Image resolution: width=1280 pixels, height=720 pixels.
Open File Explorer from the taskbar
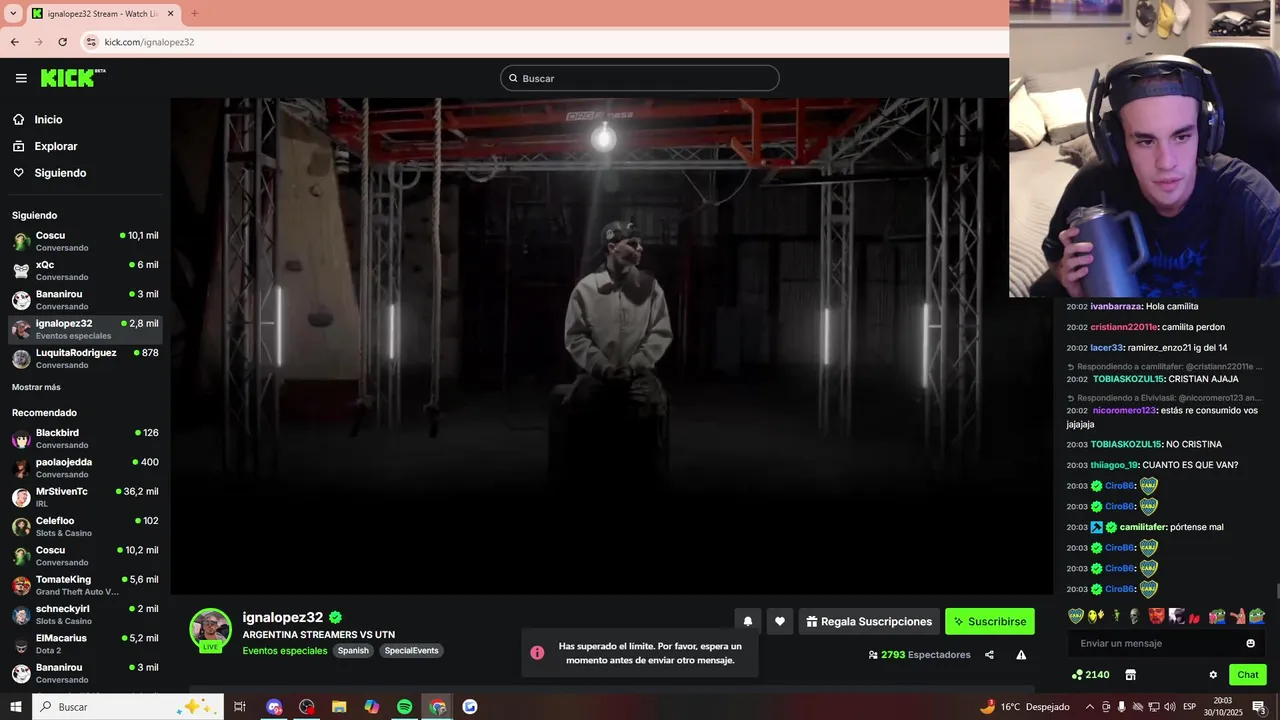(x=339, y=707)
